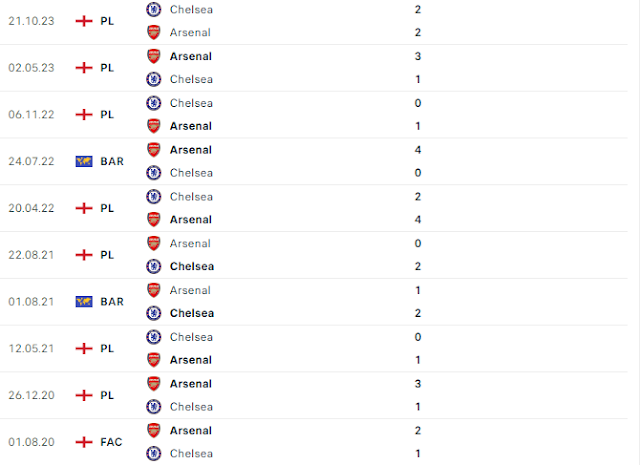This screenshot has height=465, width=640.
Task: Click the BAR competition flag for 24.07.22
Action: [84, 161]
